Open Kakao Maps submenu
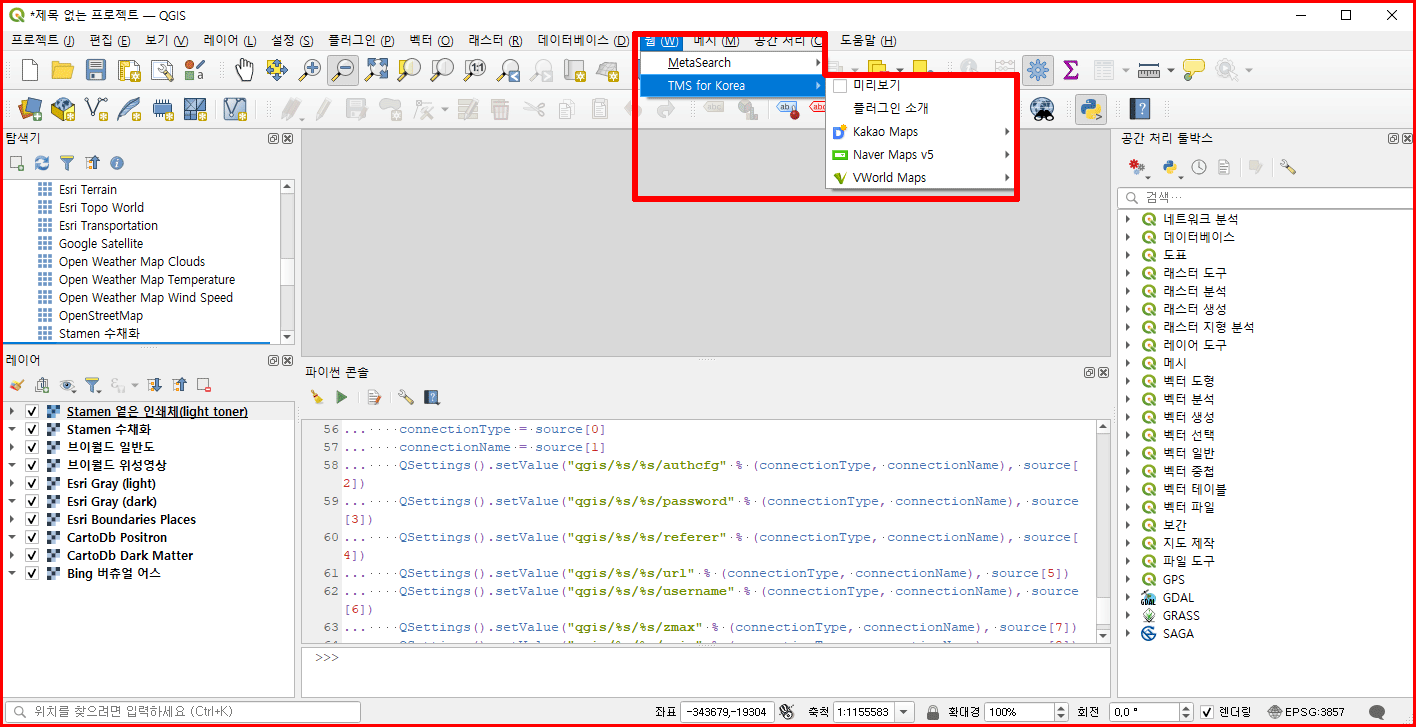The image size is (1416, 727). click(920, 132)
